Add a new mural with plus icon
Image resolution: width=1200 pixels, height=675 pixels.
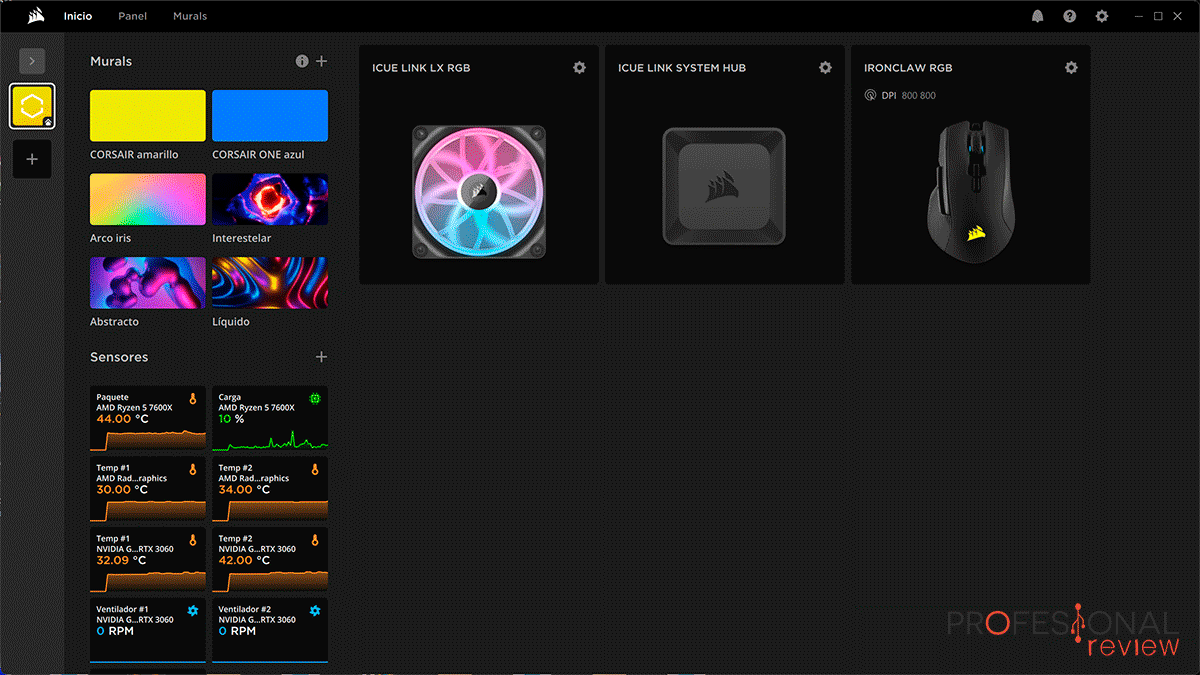click(x=321, y=61)
